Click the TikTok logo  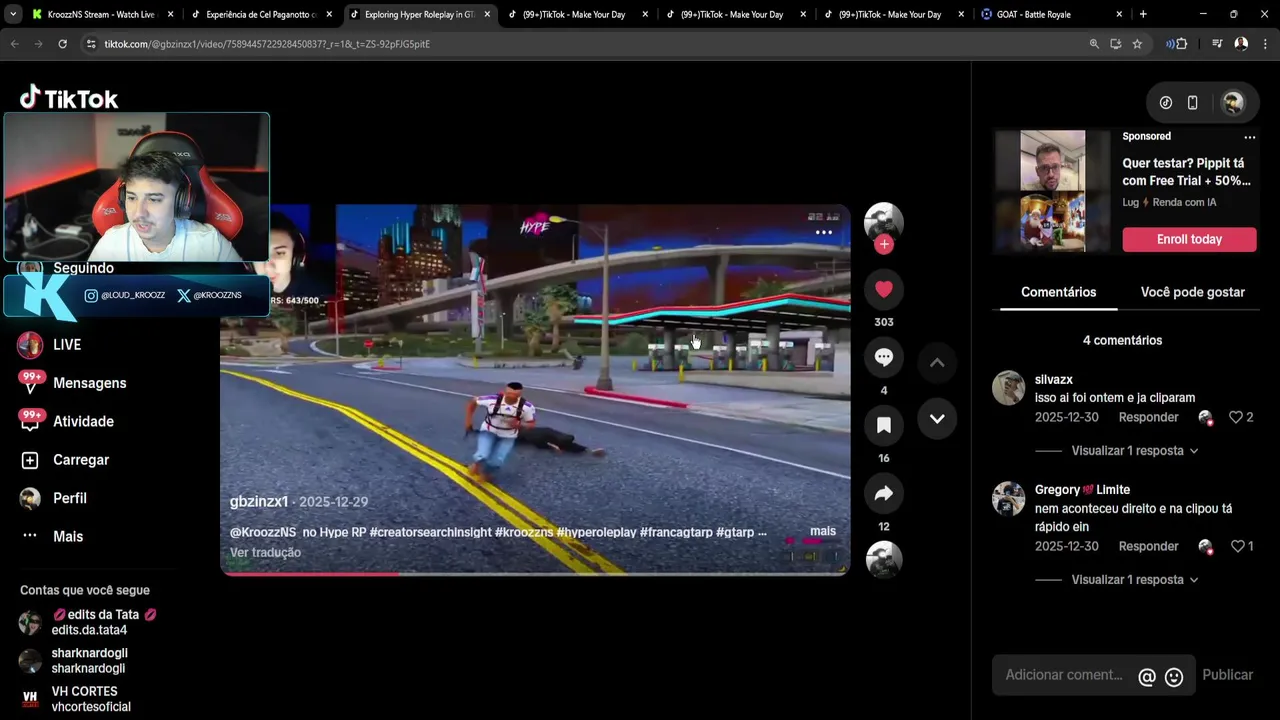pos(69,98)
